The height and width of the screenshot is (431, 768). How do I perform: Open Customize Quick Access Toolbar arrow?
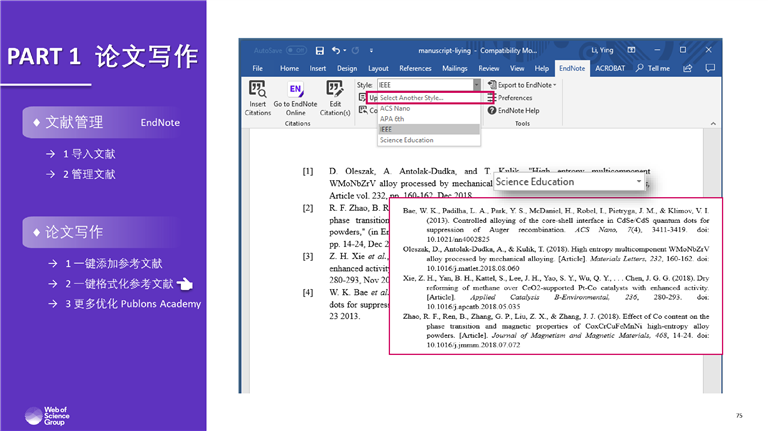[371, 50]
